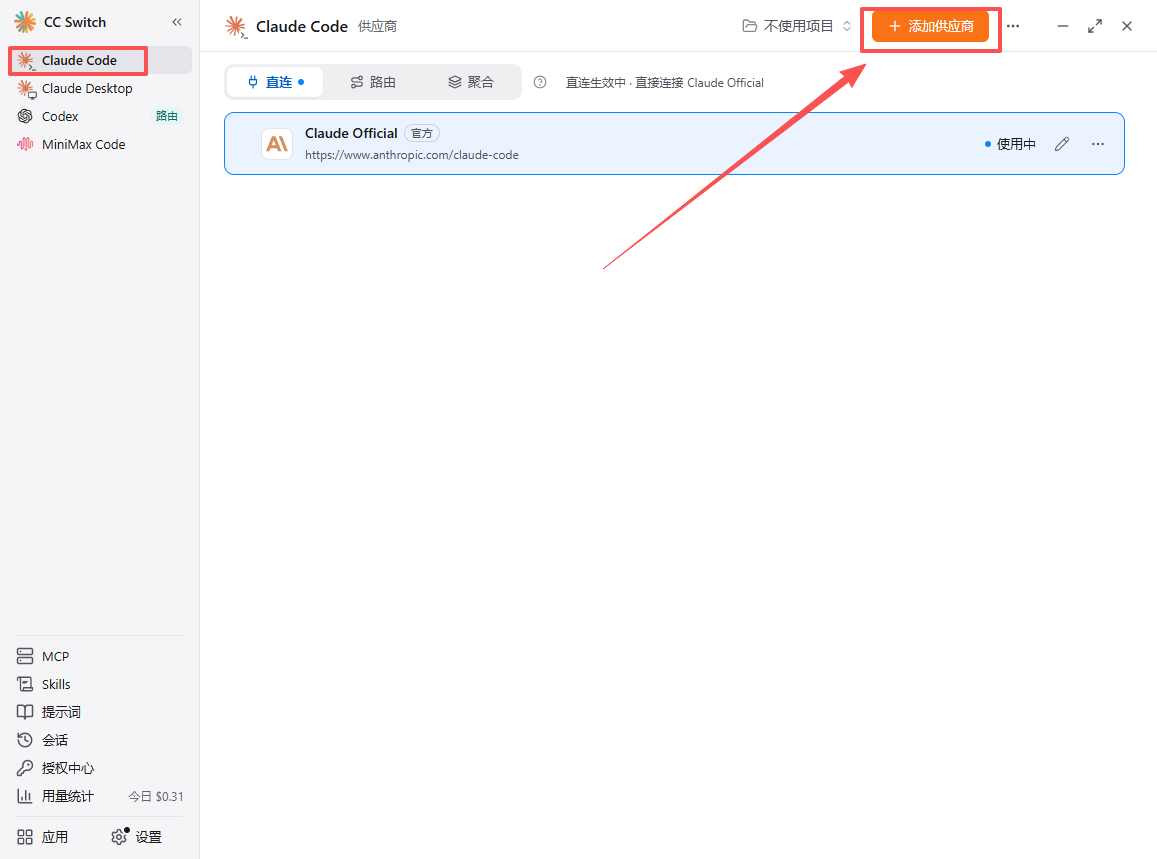This screenshot has width=1157, height=859.
Task: Click the help question mark icon
Action: click(x=540, y=83)
